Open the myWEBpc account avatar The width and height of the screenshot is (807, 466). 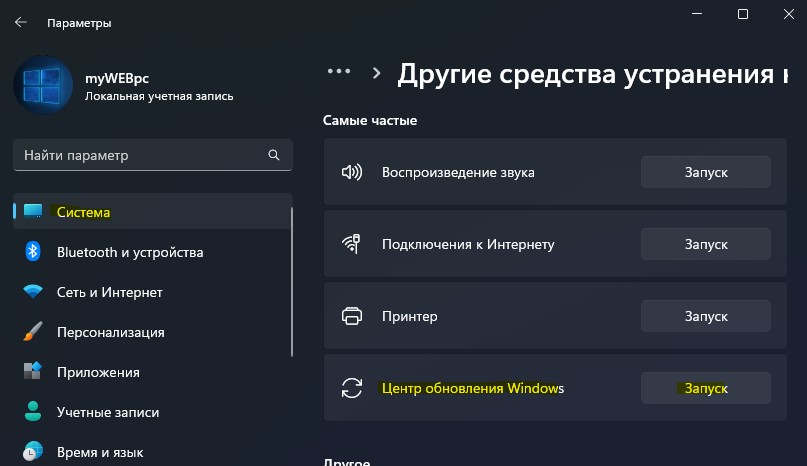click(43, 85)
